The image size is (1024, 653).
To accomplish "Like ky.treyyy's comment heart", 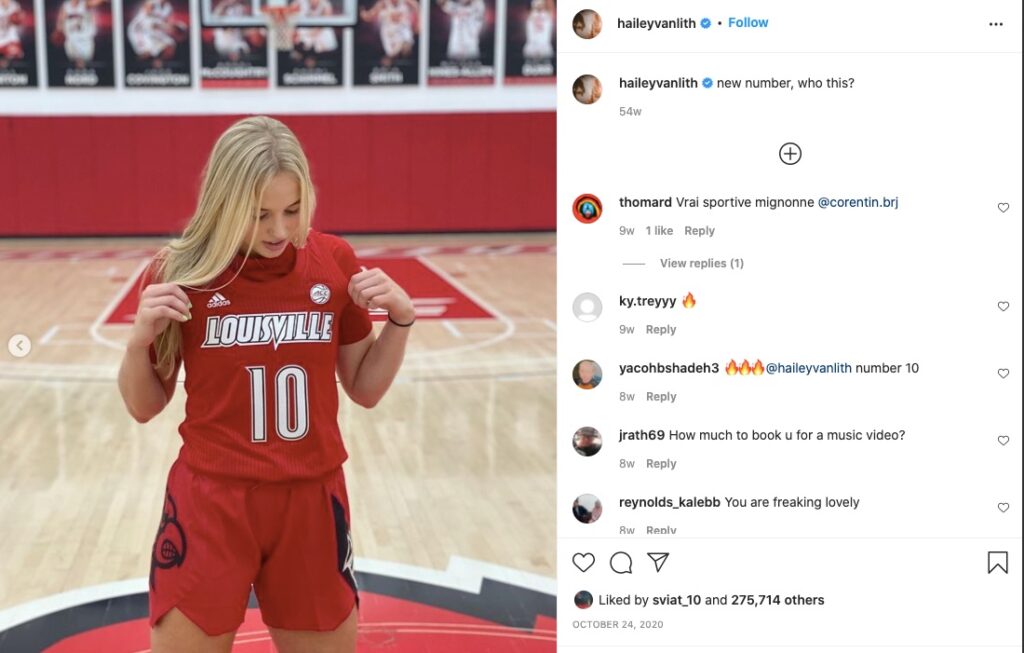I will tap(1003, 306).
